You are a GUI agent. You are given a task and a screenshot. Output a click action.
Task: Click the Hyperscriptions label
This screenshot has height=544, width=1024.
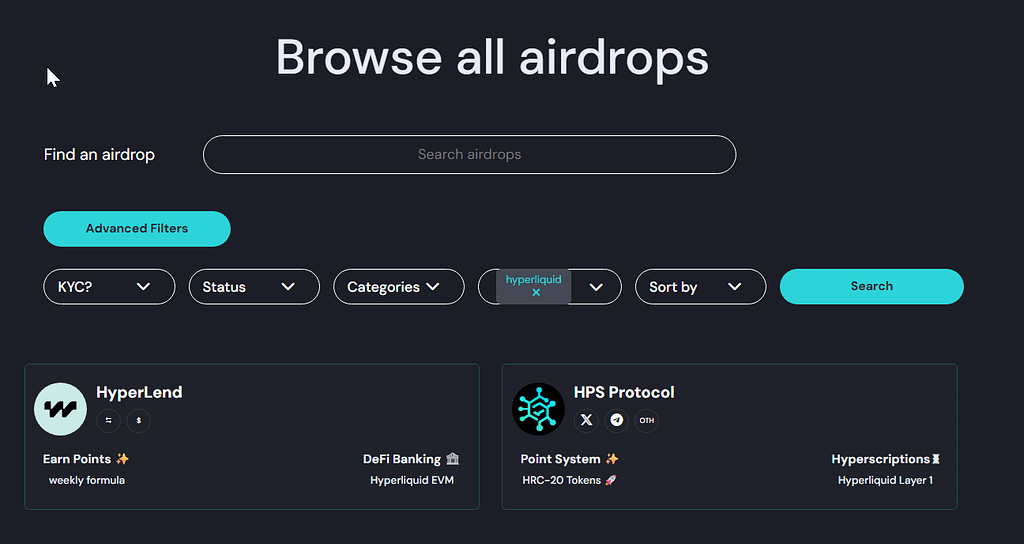885,459
